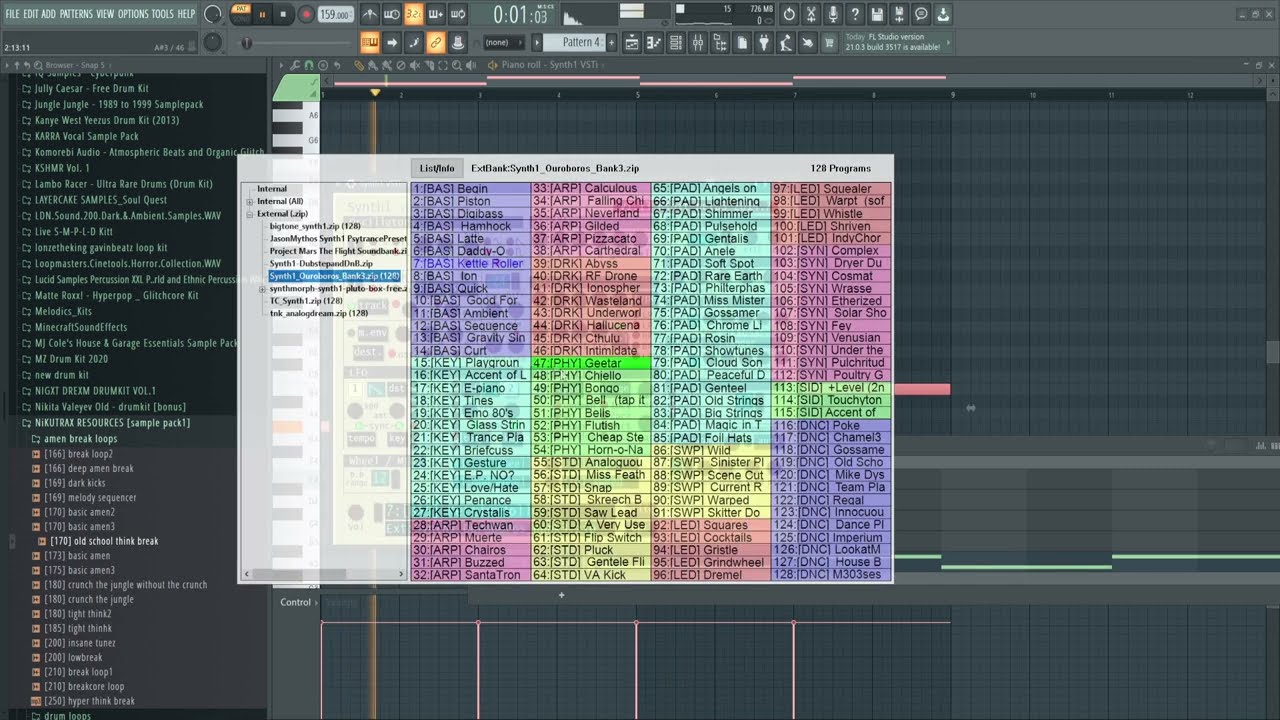Click the right-arrow step editing icon
This screenshot has height=720, width=1280.
point(392,42)
